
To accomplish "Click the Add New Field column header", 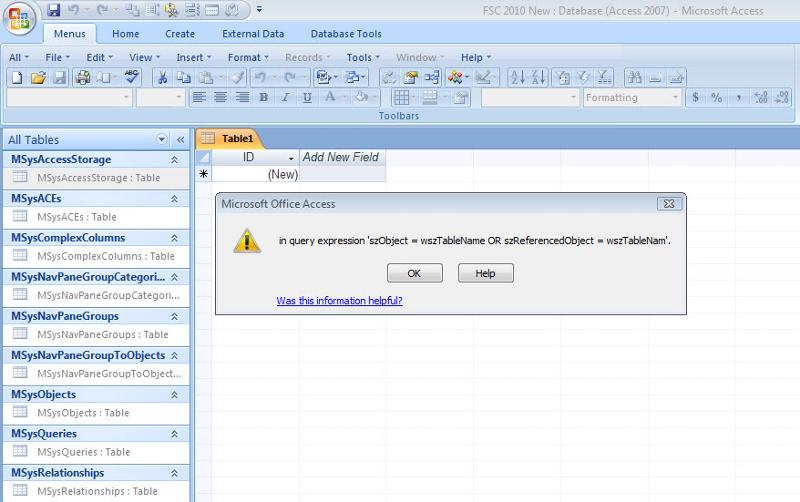I will (x=341, y=157).
